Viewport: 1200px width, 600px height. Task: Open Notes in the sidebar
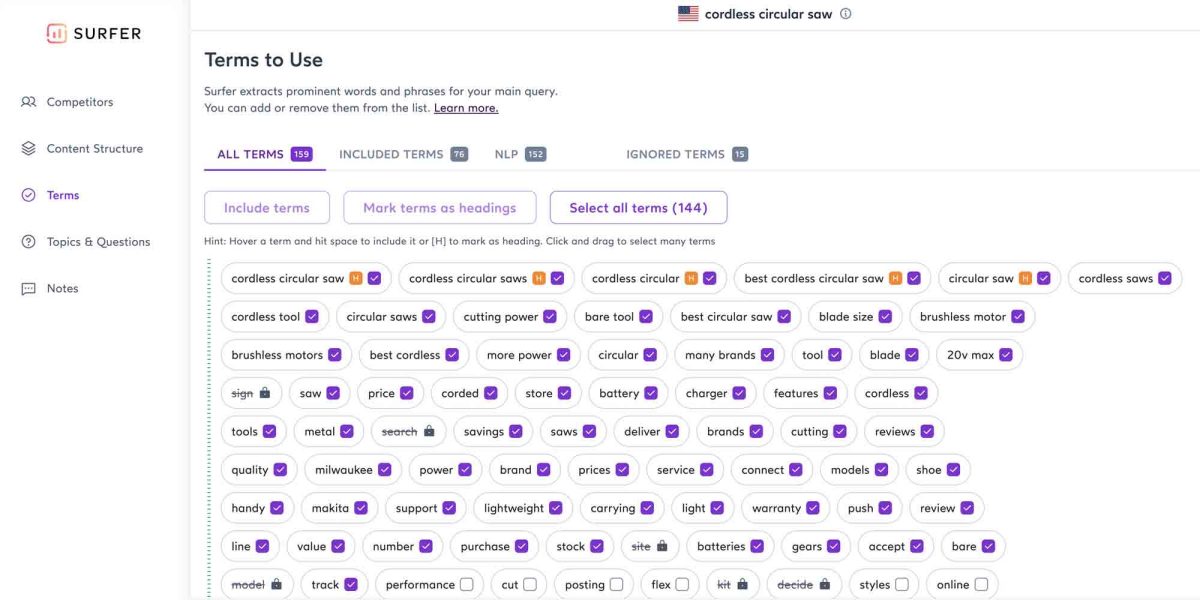(x=62, y=288)
